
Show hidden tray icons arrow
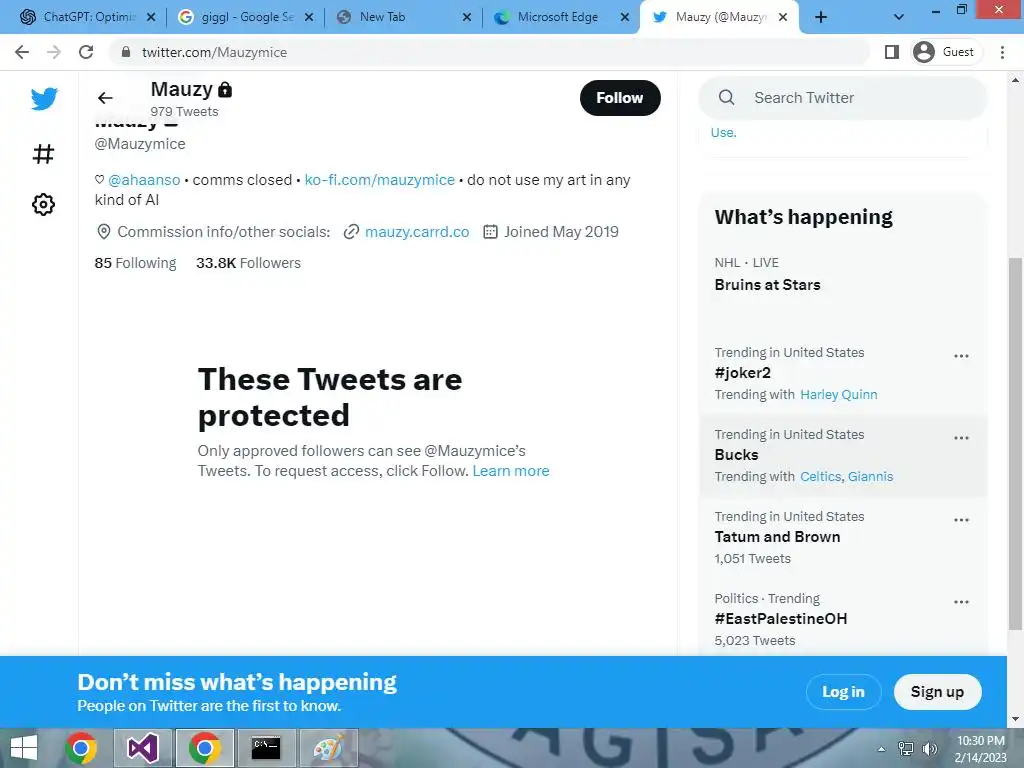coord(881,749)
